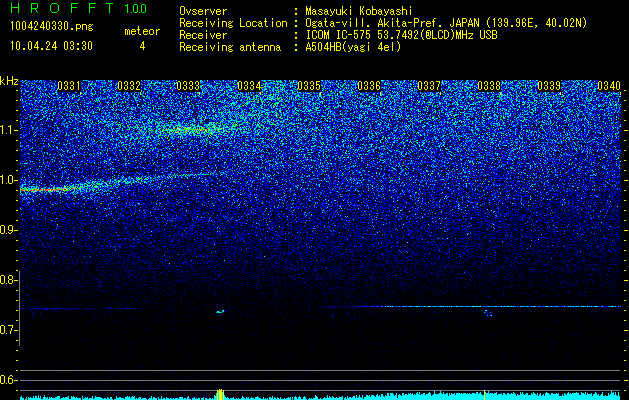629x400 pixels.
Task: Click the A504HB(yagi 4el) antenna text
Action: (x=353, y=47)
